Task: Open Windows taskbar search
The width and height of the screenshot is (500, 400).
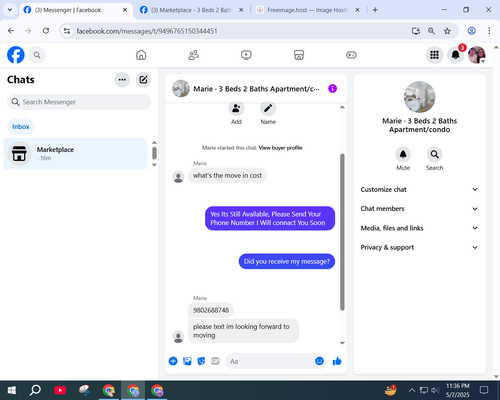Action: click(x=35, y=390)
